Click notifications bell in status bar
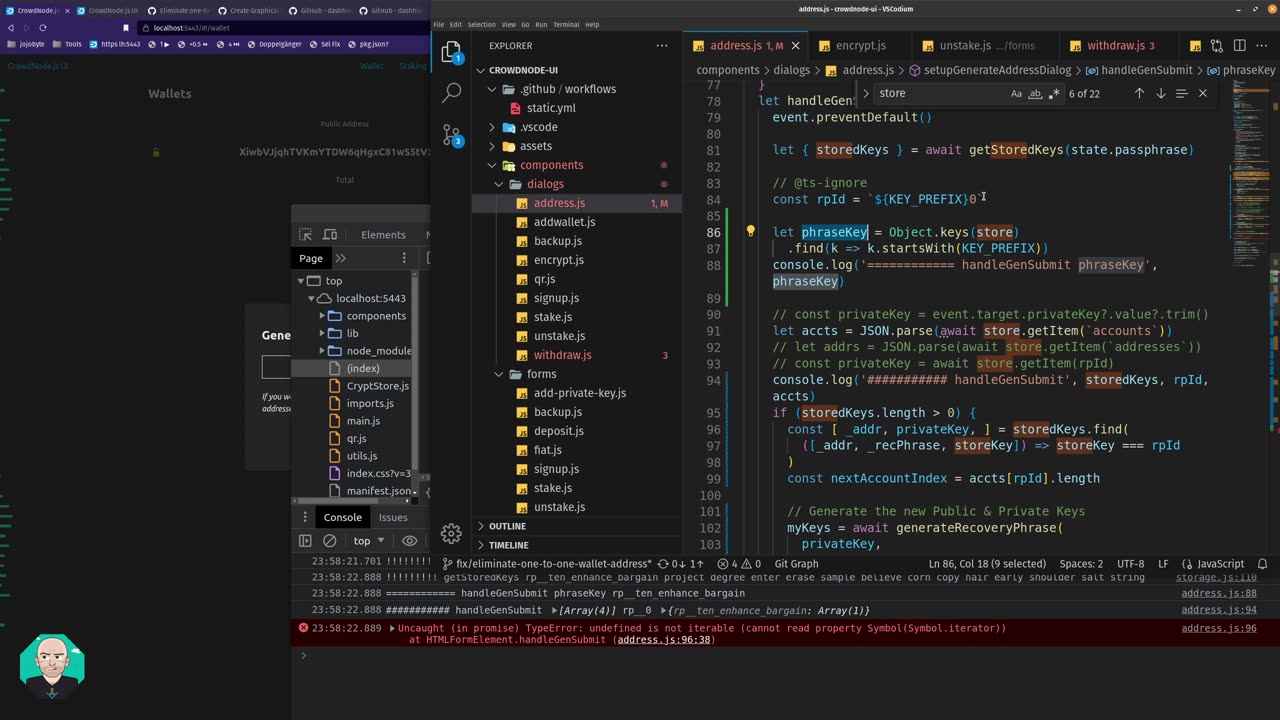 click(1262, 564)
